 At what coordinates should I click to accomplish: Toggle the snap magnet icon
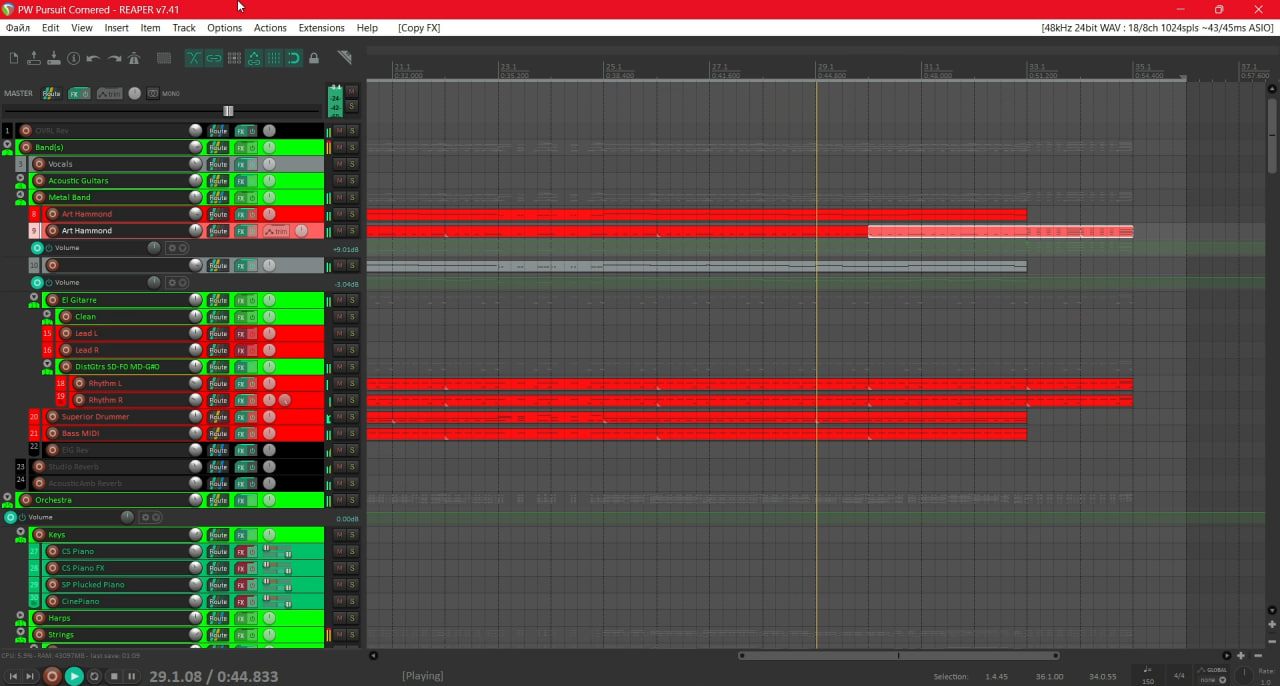pyautogui.click(x=293, y=58)
